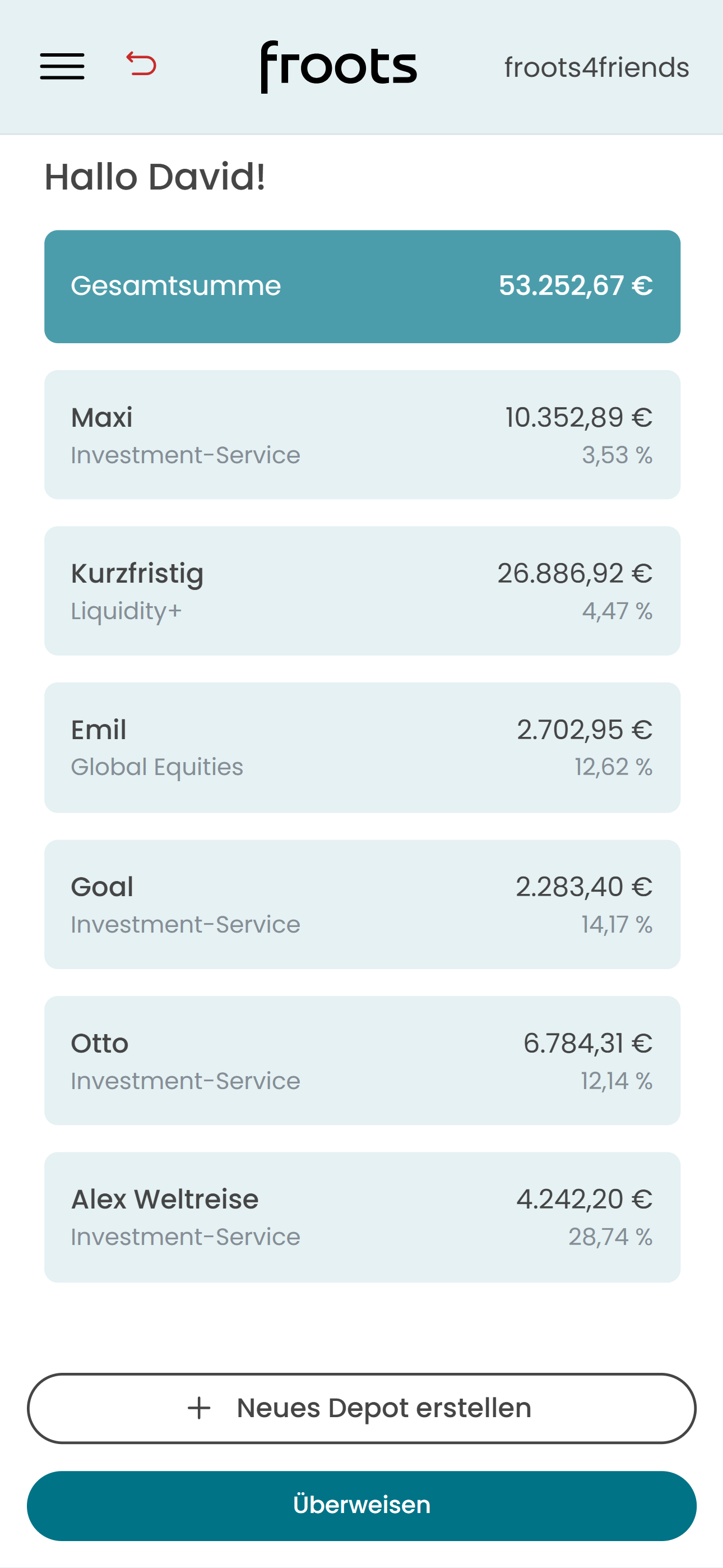Click the Maxi amount 10.352,89 €
Image resolution: width=723 pixels, height=1568 pixels.
pyautogui.click(x=579, y=418)
